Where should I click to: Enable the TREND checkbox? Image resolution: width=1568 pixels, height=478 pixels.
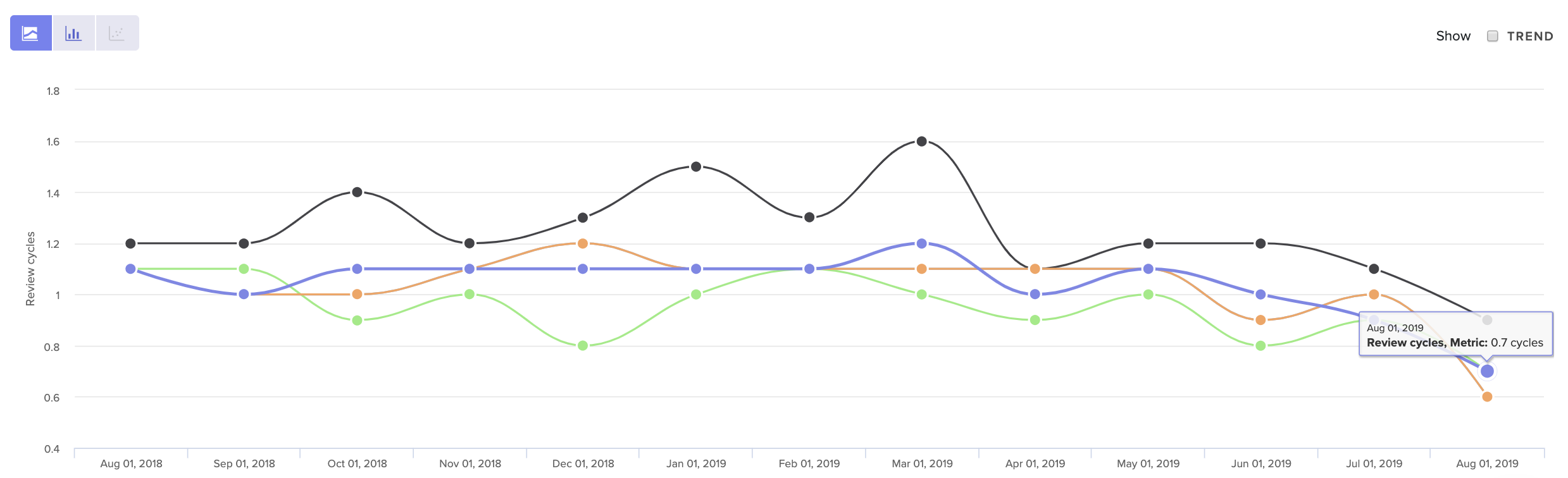tap(1494, 36)
